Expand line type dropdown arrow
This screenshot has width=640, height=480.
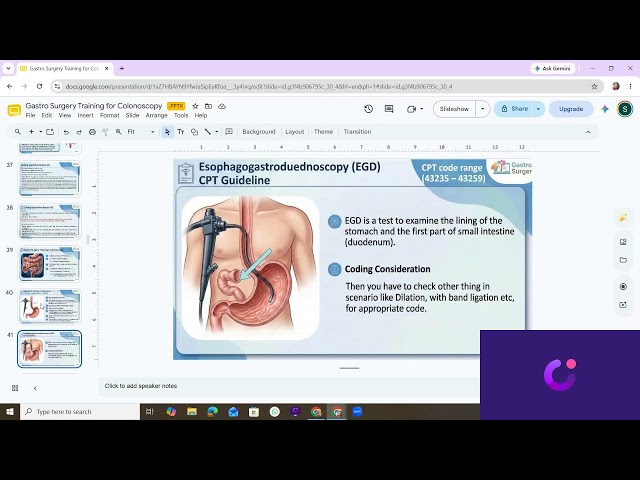click(216, 132)
